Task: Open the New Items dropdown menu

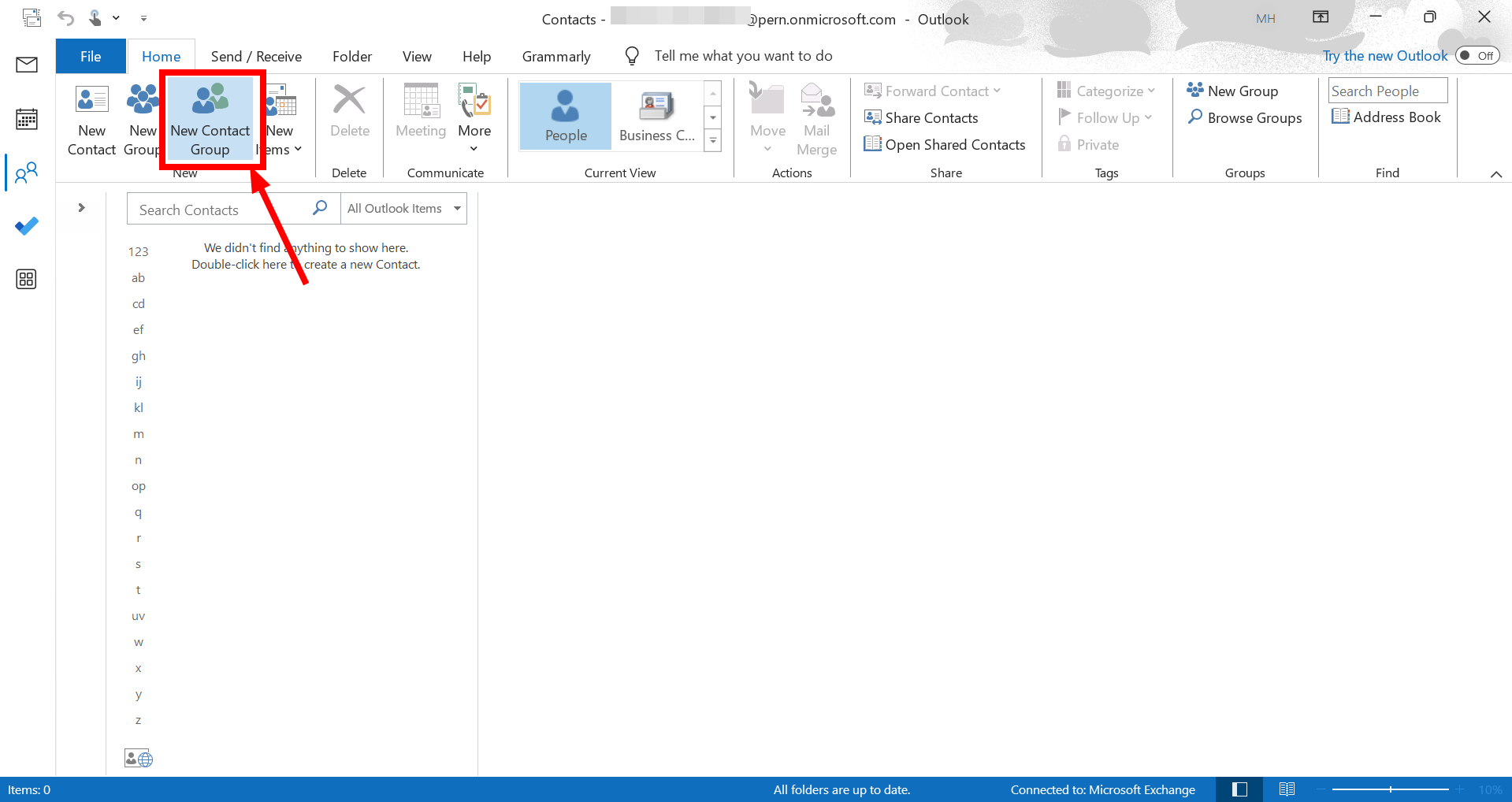Action: pos(280,118)
